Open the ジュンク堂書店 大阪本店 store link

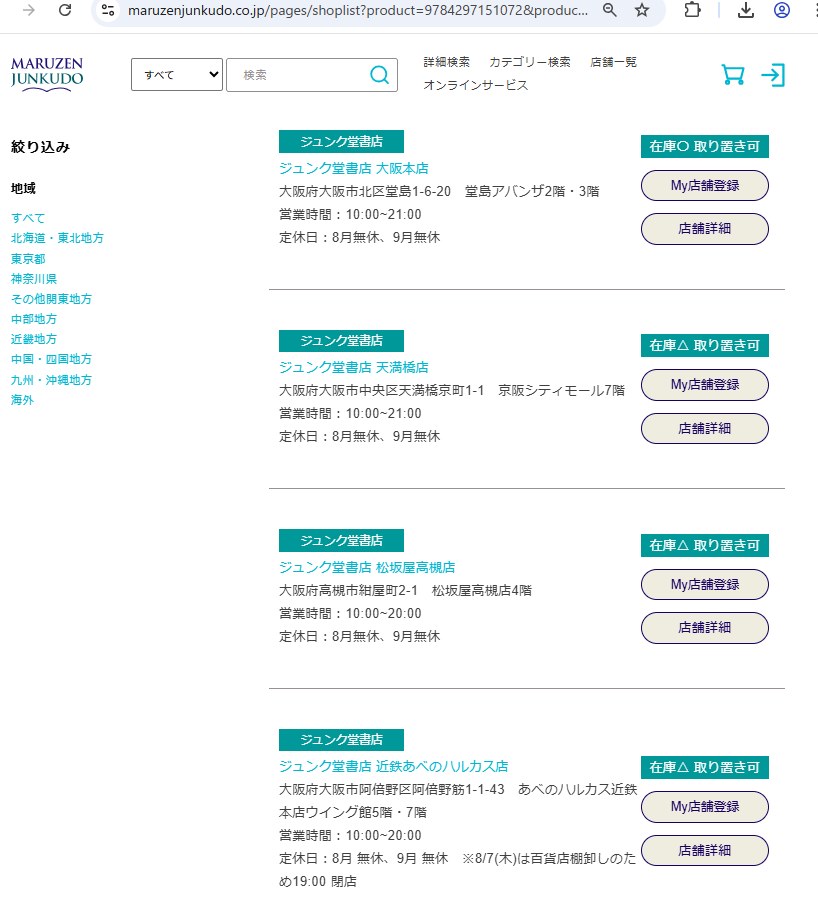354,169
